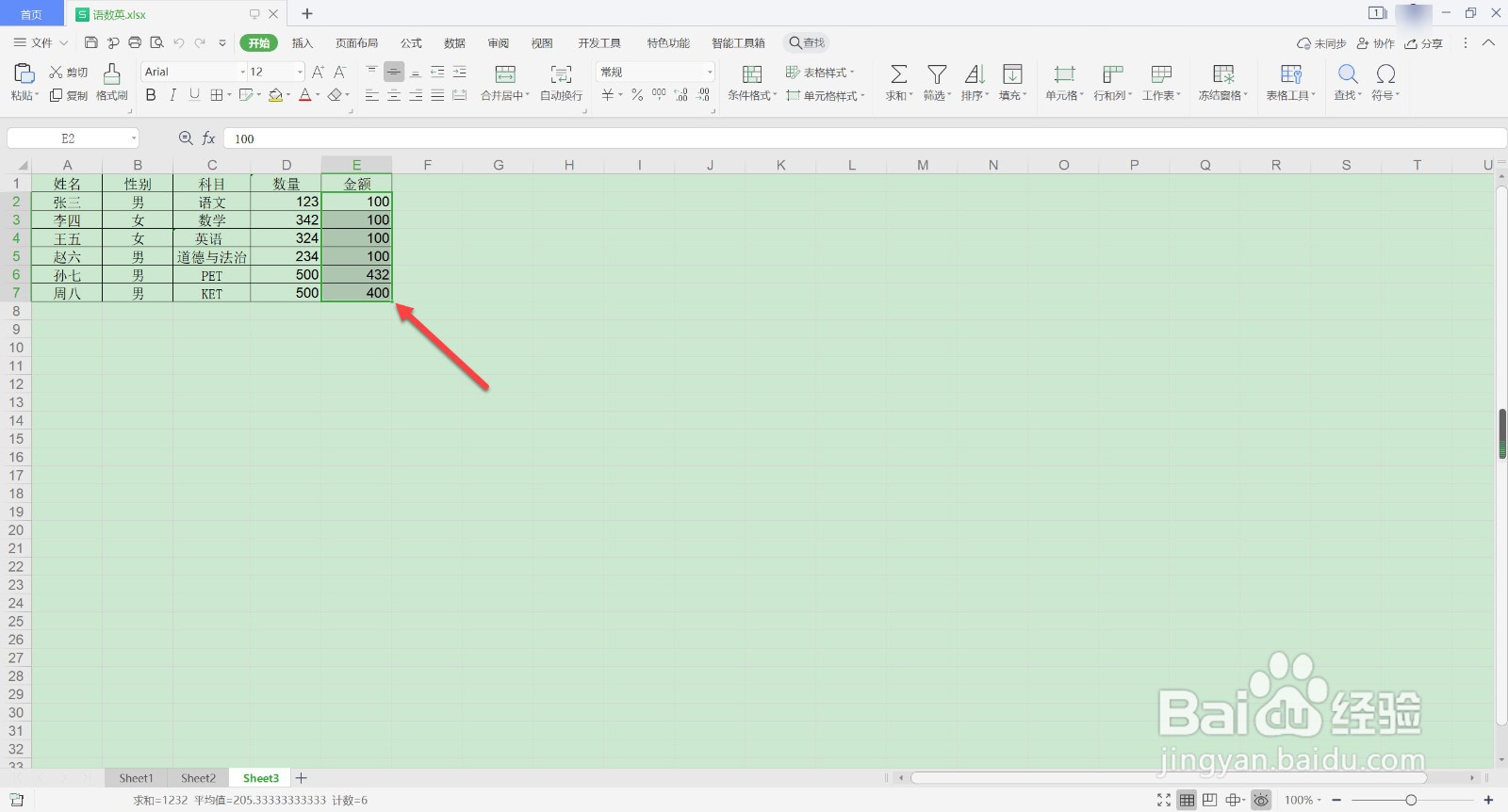The image size is (1508, 812).
Task: Click the percent style icon
Action: 637,94
